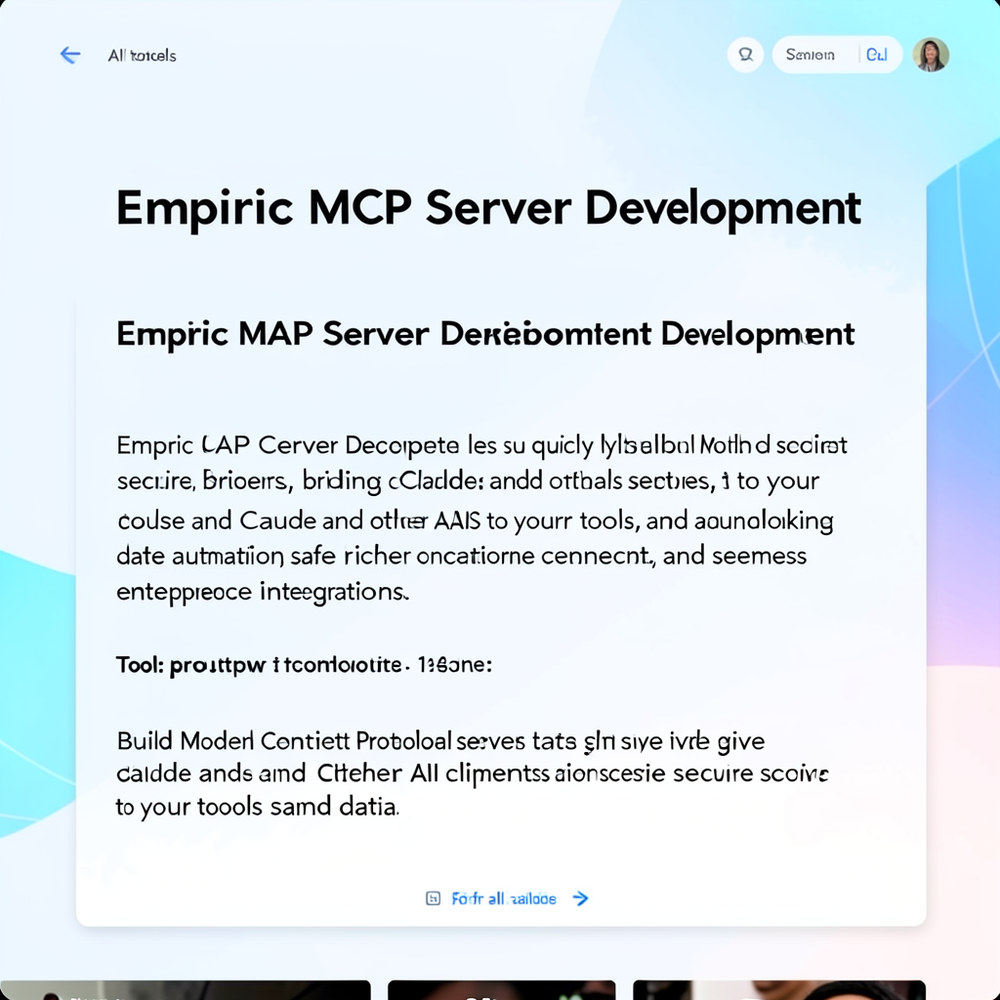The image size is (1000, 1000).
Task: Click the "Tool: prouttpw" bold line
Action: pyautogui.click(x=304, y=665)
